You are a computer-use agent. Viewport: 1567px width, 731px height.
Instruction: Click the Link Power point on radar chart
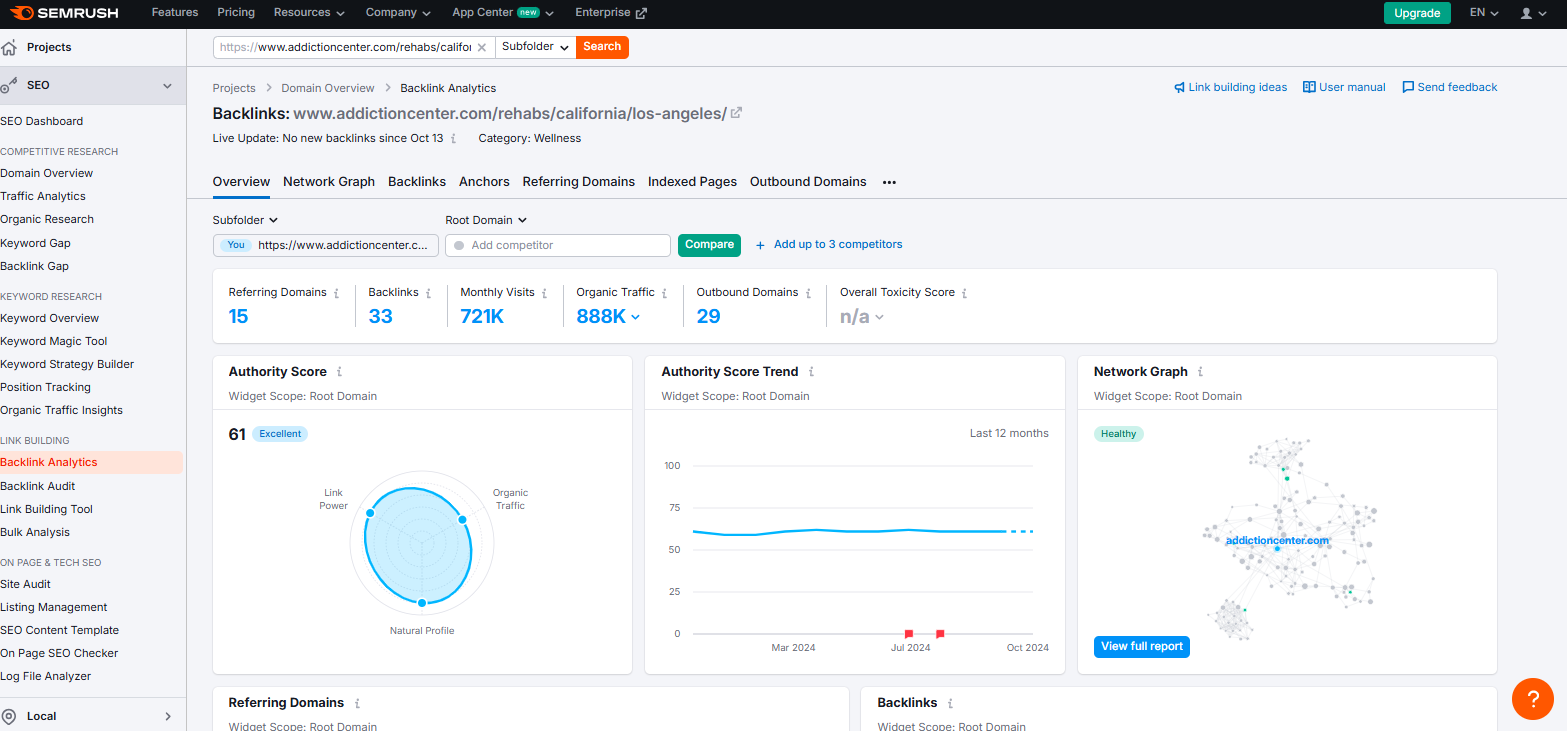click(370, 513)
